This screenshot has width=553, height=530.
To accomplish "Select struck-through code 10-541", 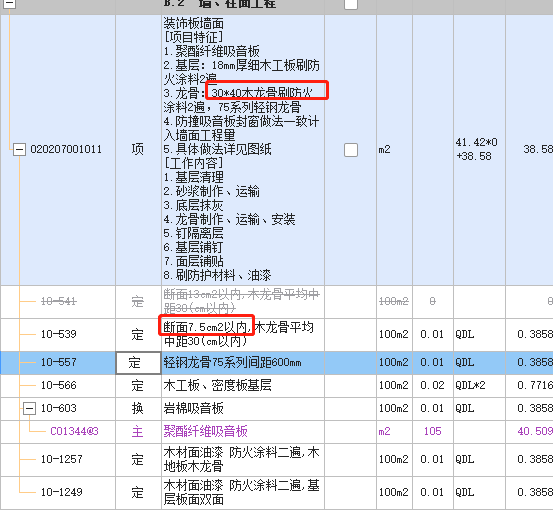I will 59,301.
